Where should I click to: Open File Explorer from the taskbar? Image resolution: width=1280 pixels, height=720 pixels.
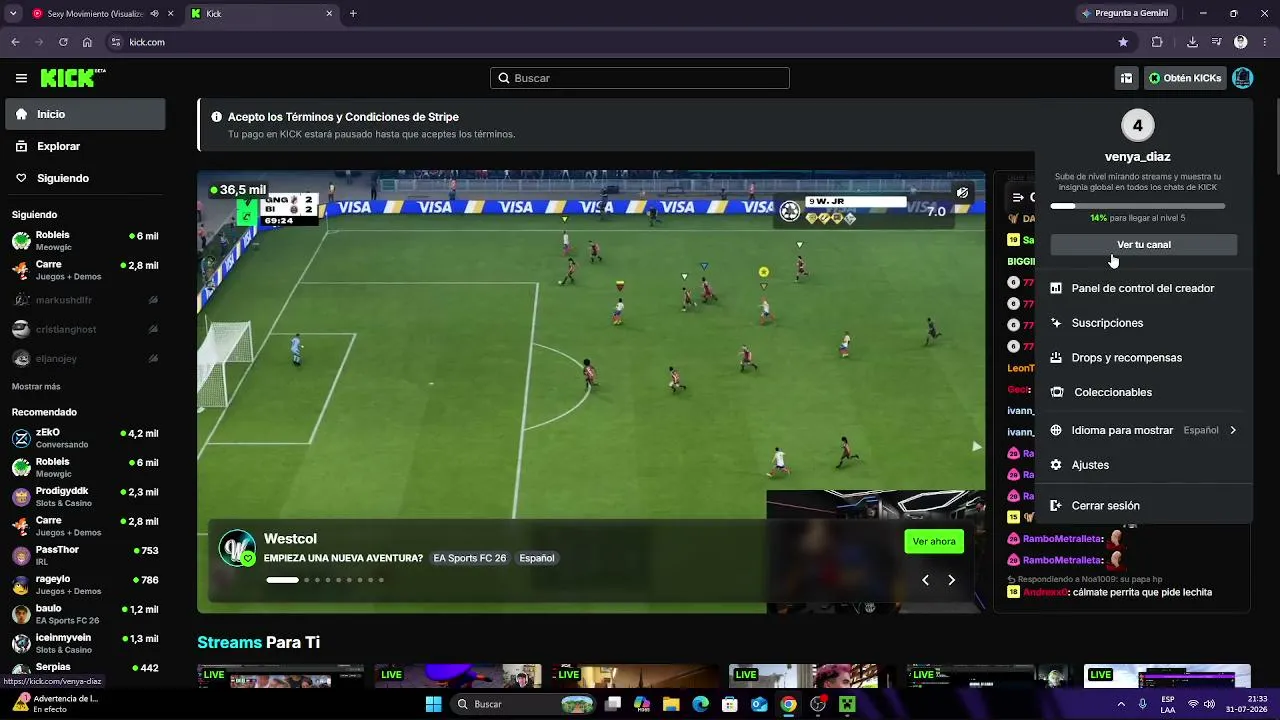tap(671, 704)
